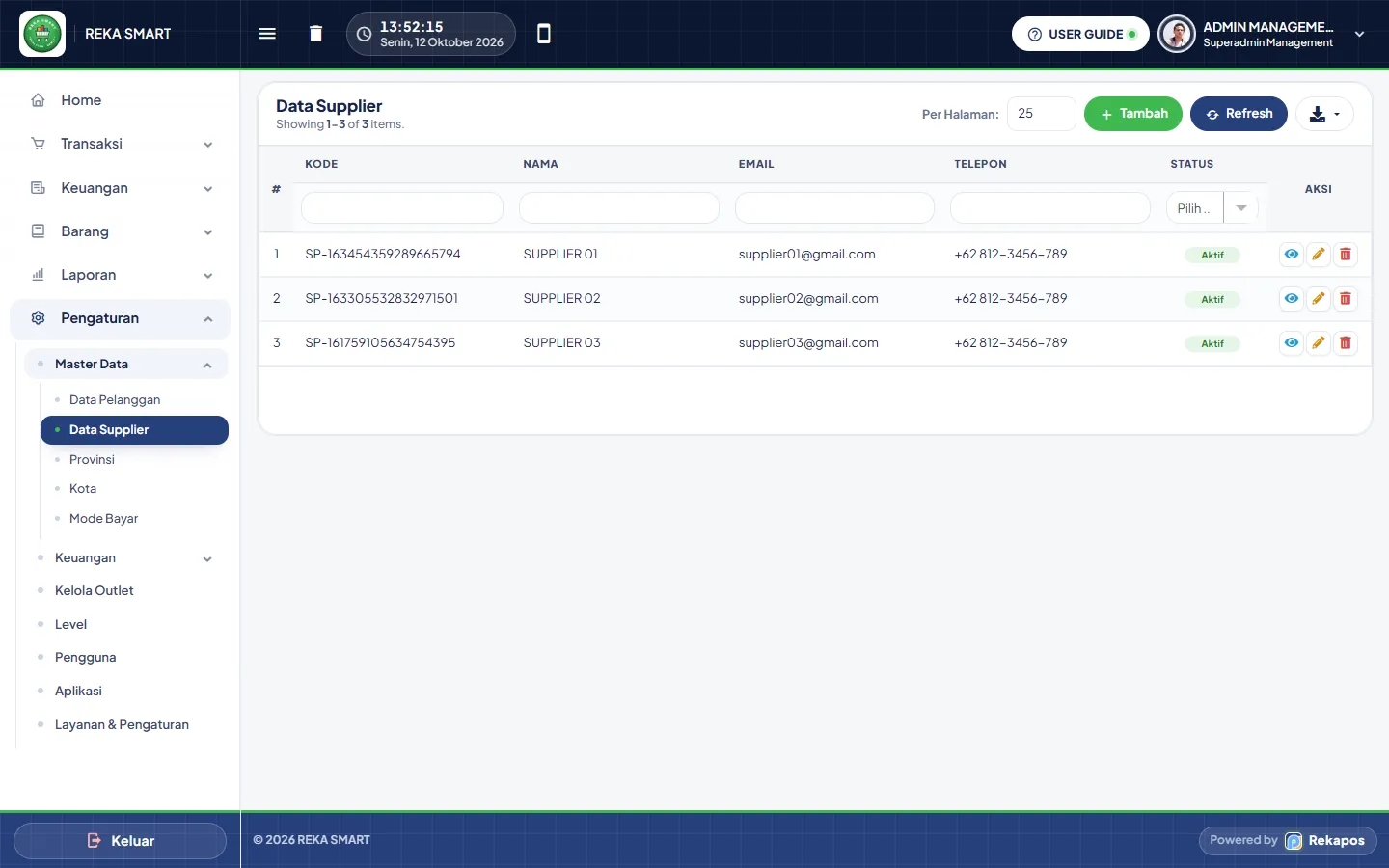Click the REKA SMART logo icon
This screenshot has width=1389, height=868.
42,34
